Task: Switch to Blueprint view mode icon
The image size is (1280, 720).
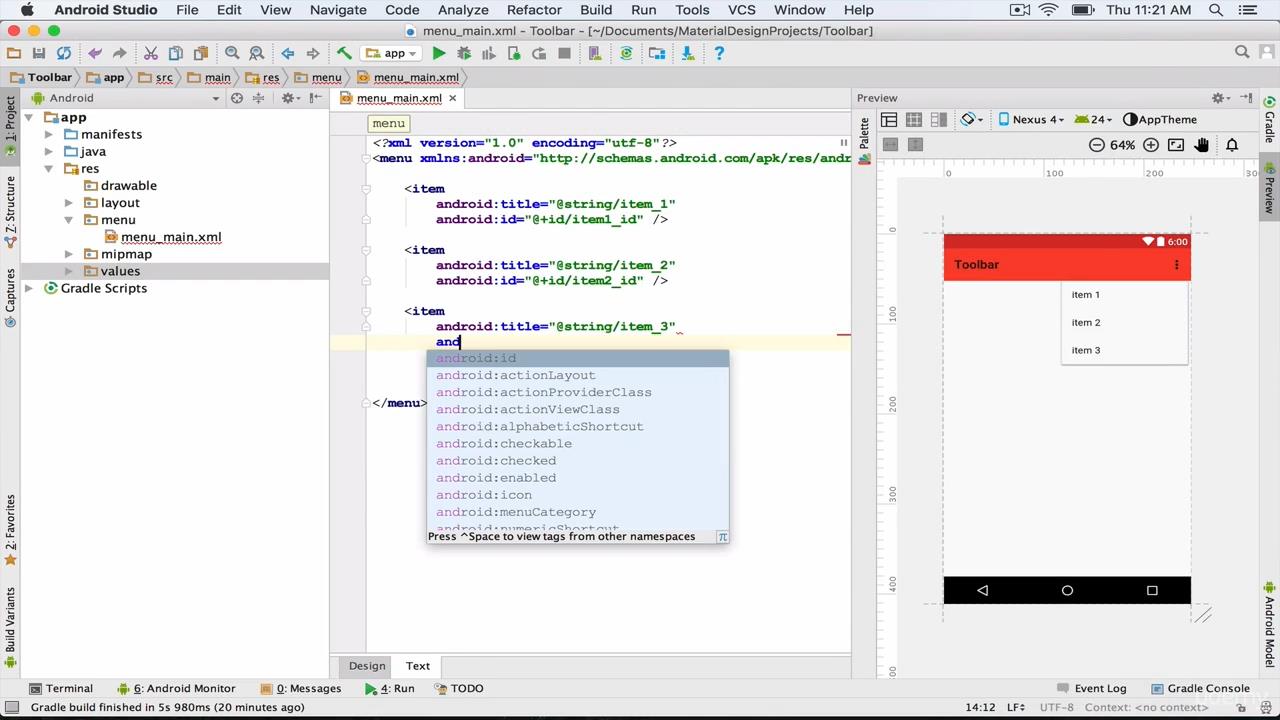Action: tap(914, 120)
